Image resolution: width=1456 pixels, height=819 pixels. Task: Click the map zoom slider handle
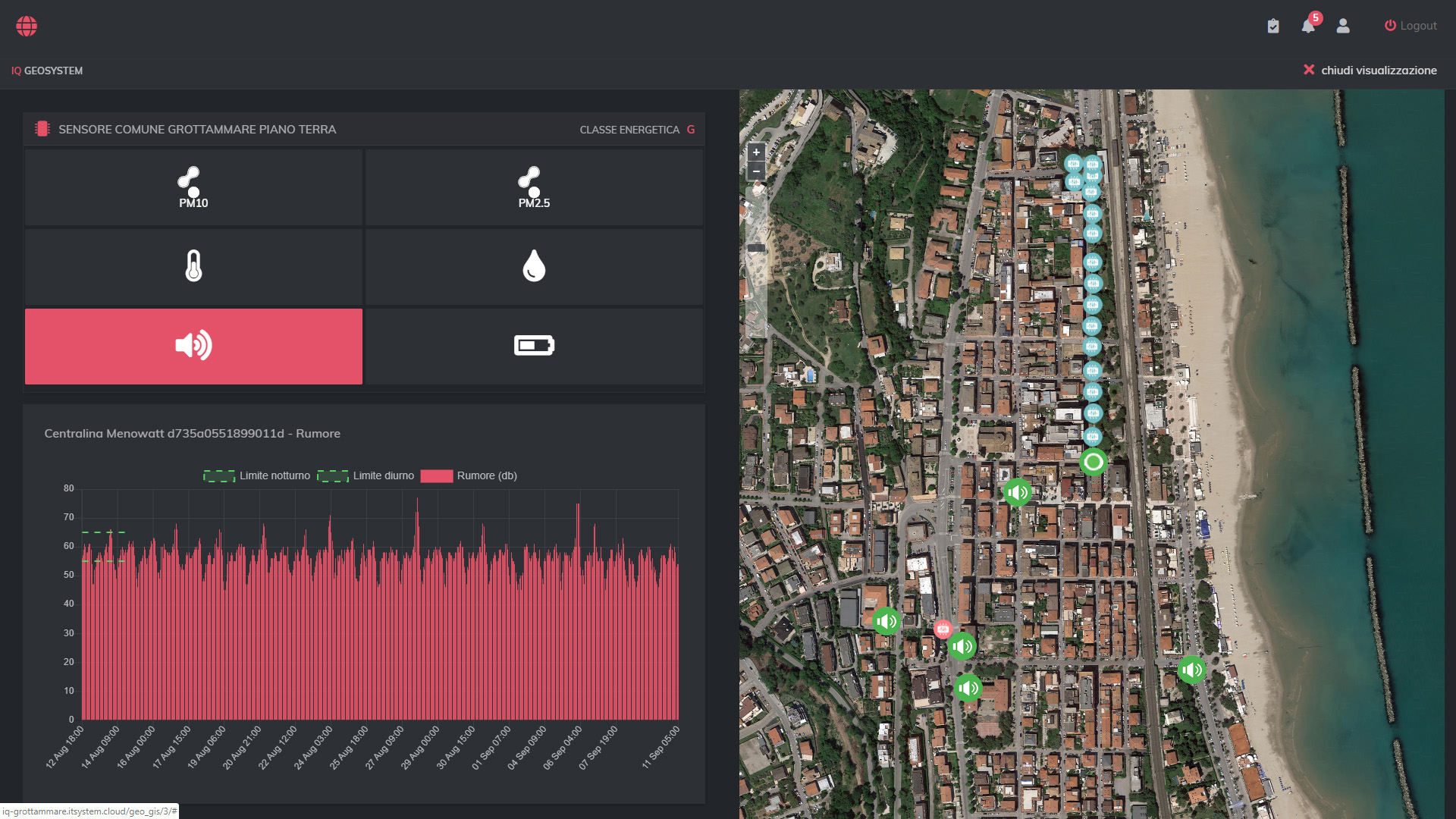click(757, 248)
